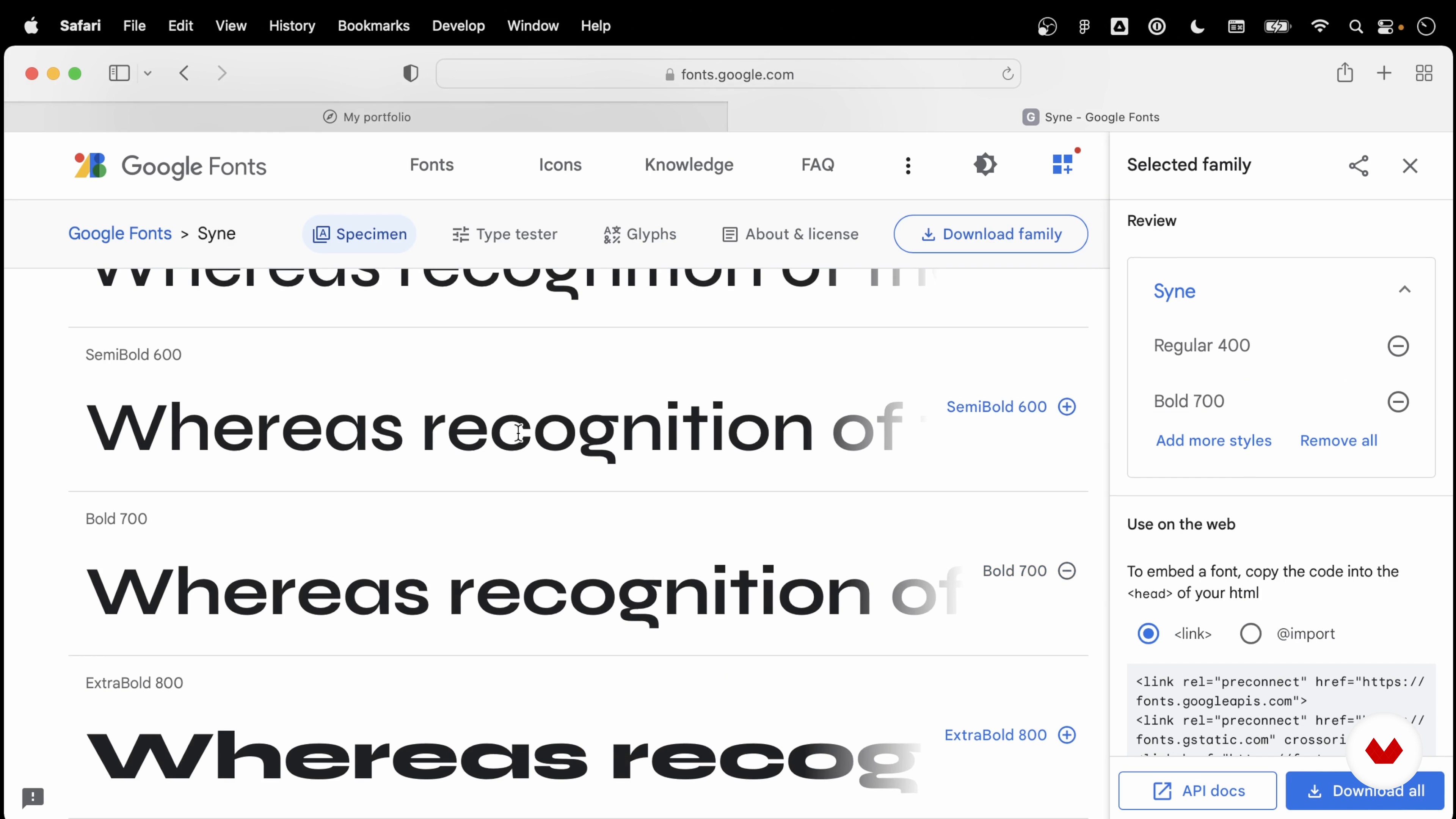The width and height of the screenshot is (1456, 819).
Task: Open the privacy shield icon
Action: click(410, 74)
